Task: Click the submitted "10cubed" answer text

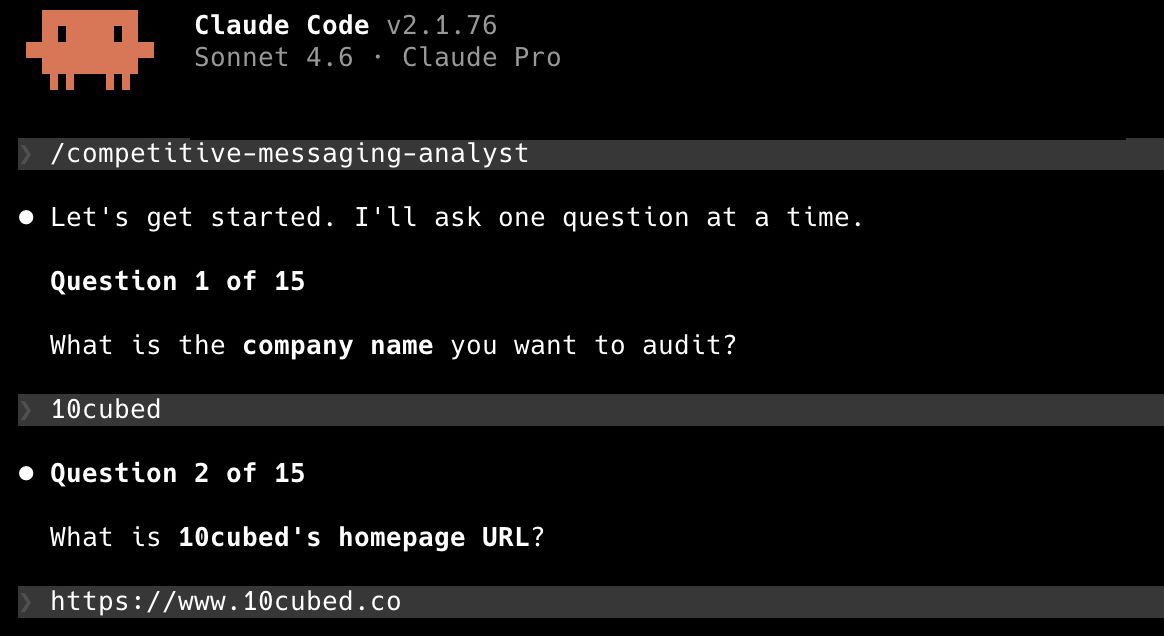Action: (105, 410)
